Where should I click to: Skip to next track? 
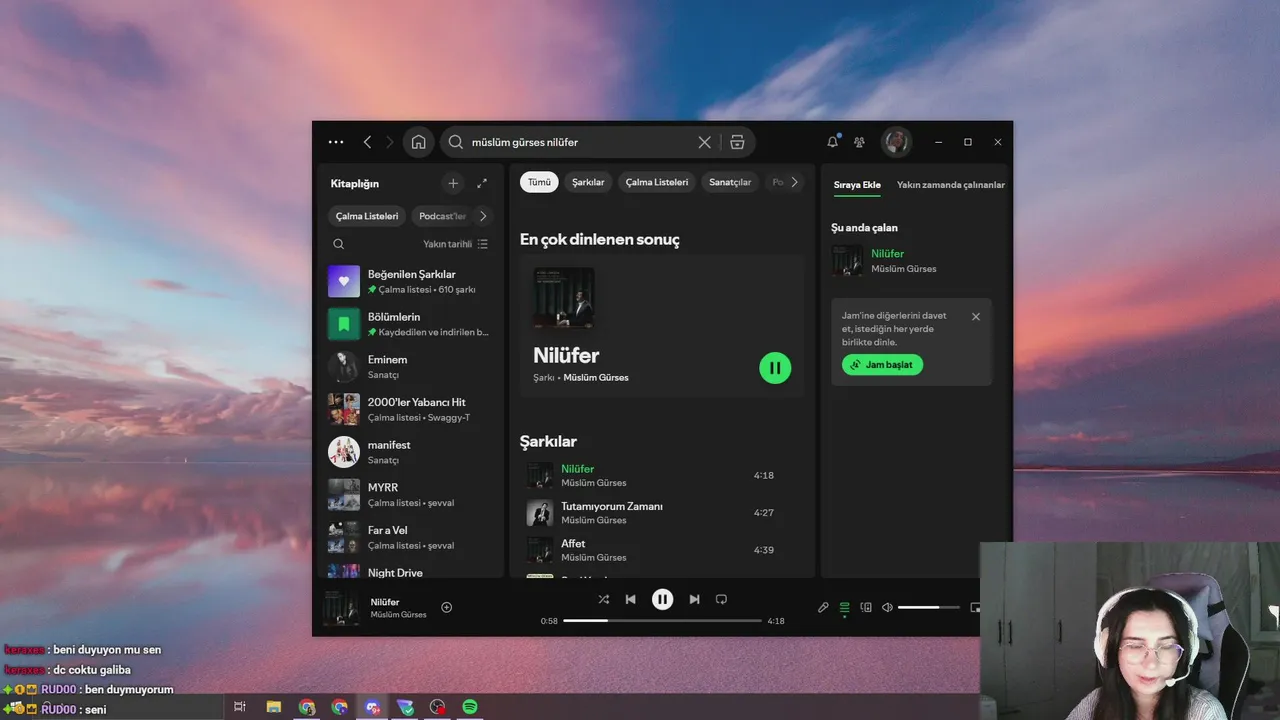click(x=694, y=599)
